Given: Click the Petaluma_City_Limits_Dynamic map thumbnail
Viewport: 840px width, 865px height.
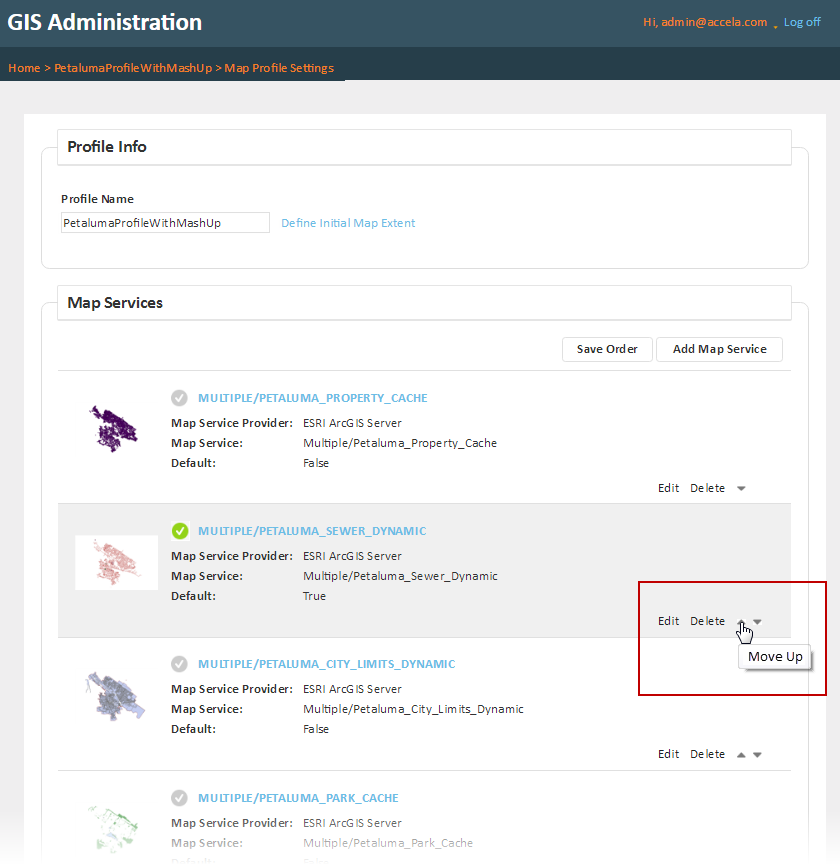Looking at the screenshot, I should [116, 694].
